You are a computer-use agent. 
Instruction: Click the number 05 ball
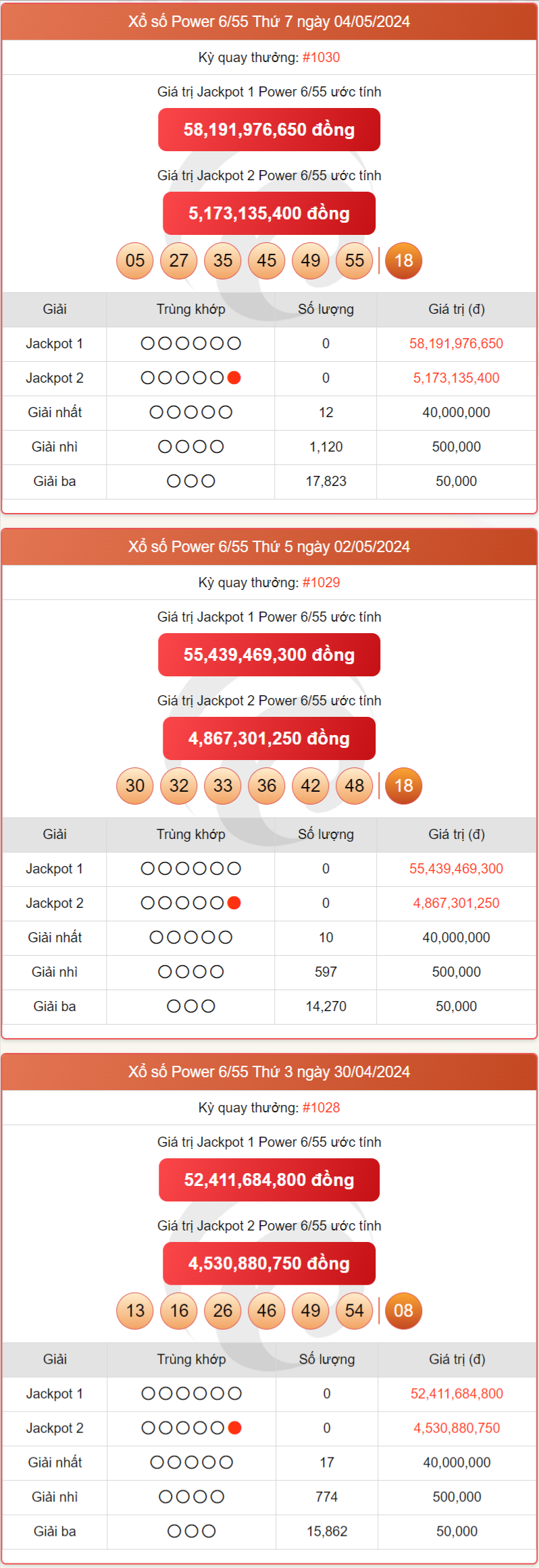pos(135,261)
